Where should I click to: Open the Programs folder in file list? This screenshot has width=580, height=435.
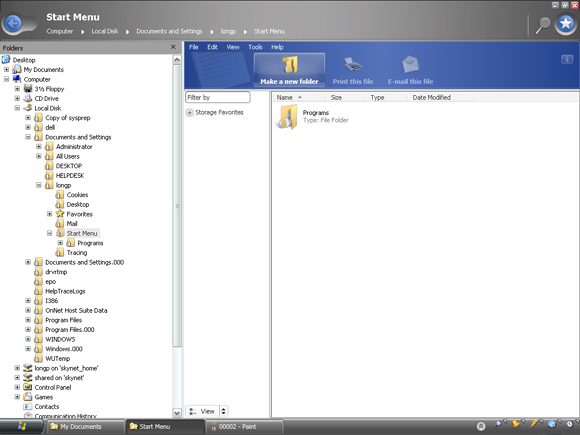point(287,117)
